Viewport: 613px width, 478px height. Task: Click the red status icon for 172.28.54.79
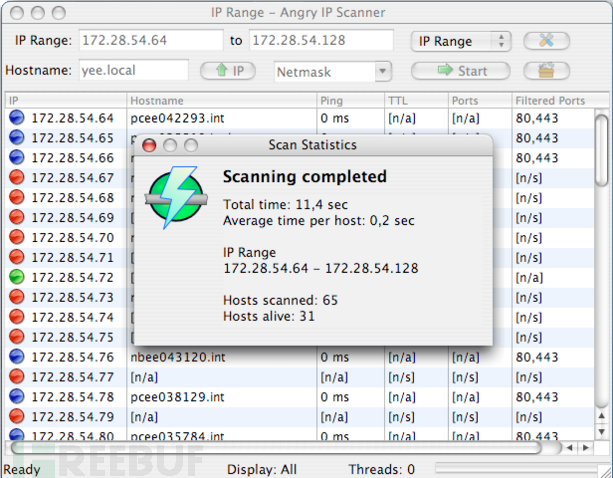(x=16, y=416)
